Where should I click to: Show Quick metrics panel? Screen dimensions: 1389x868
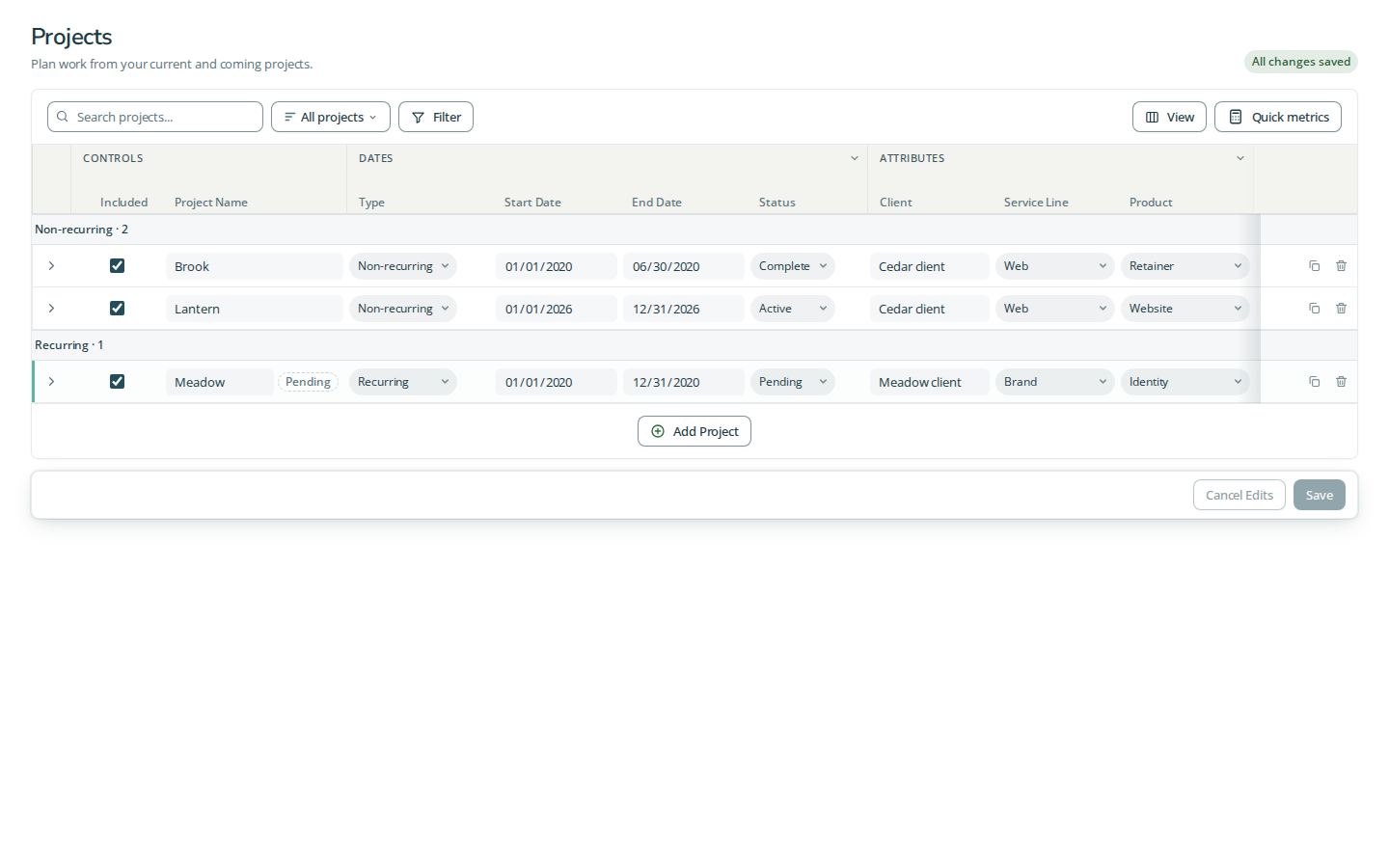coord(1278,117)
